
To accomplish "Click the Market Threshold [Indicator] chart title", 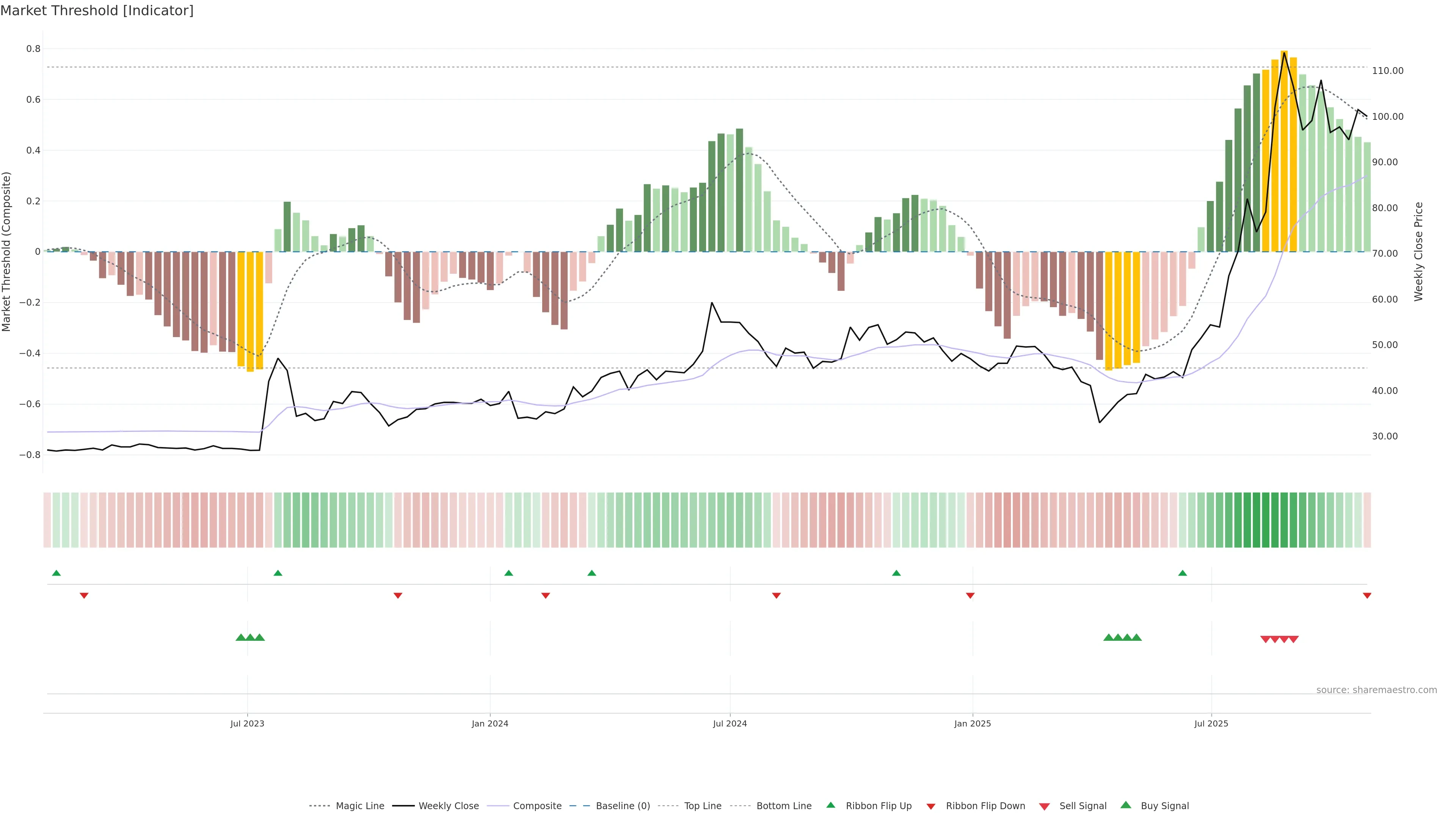I will click(97, 11).
